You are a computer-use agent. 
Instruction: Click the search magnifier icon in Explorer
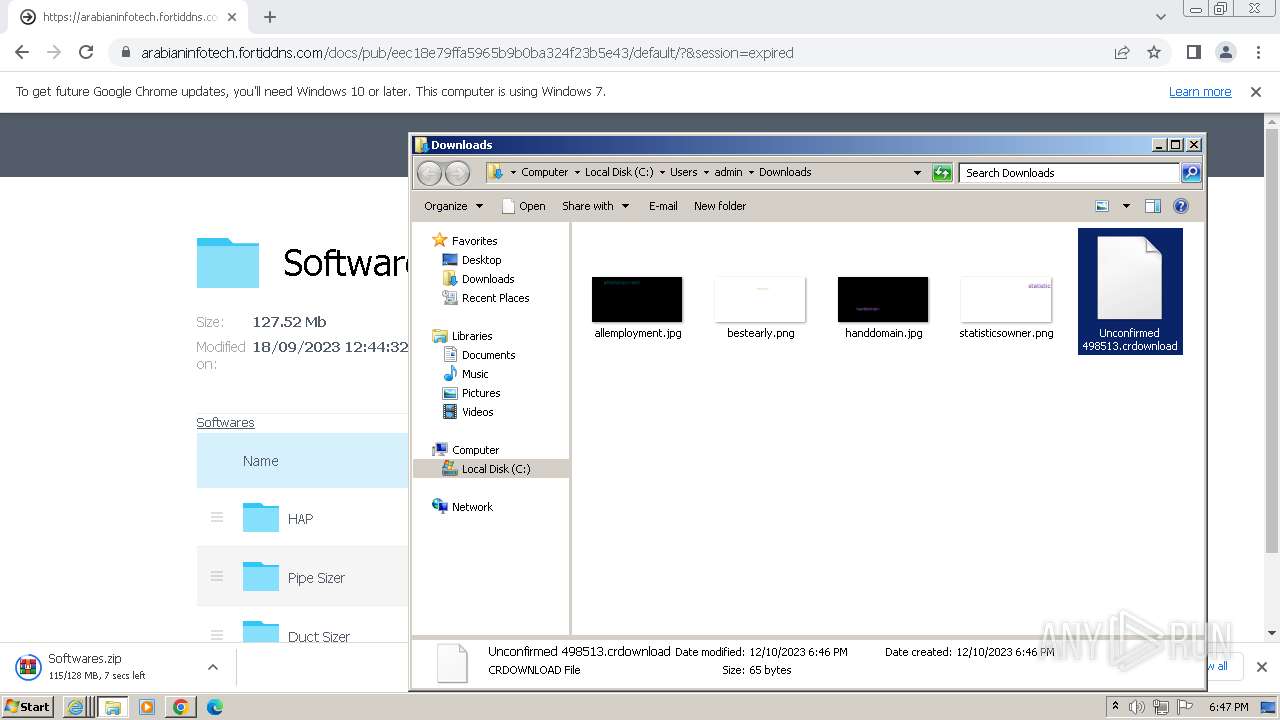(x=1191, y=173)
